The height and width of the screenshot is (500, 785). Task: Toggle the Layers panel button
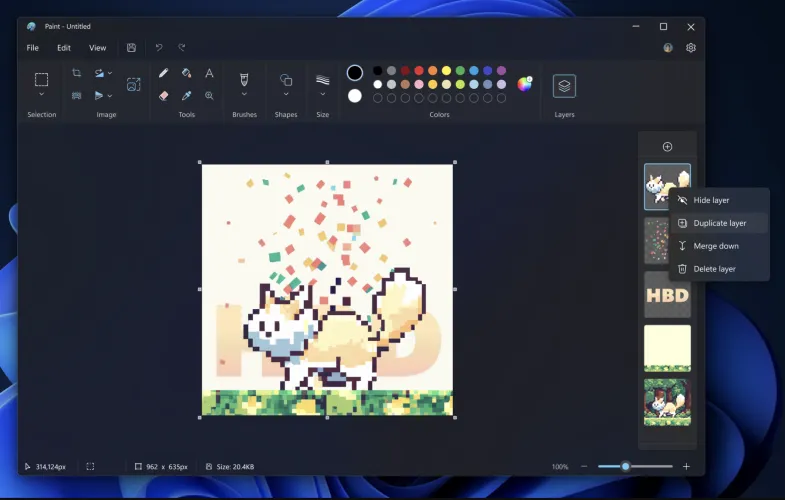coord(564,86)
